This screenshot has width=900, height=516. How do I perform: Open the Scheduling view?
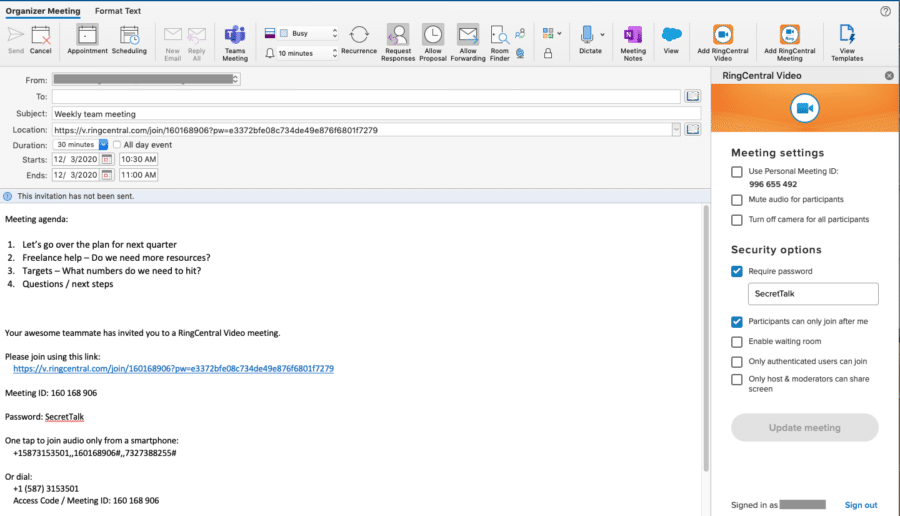(129, 40)
